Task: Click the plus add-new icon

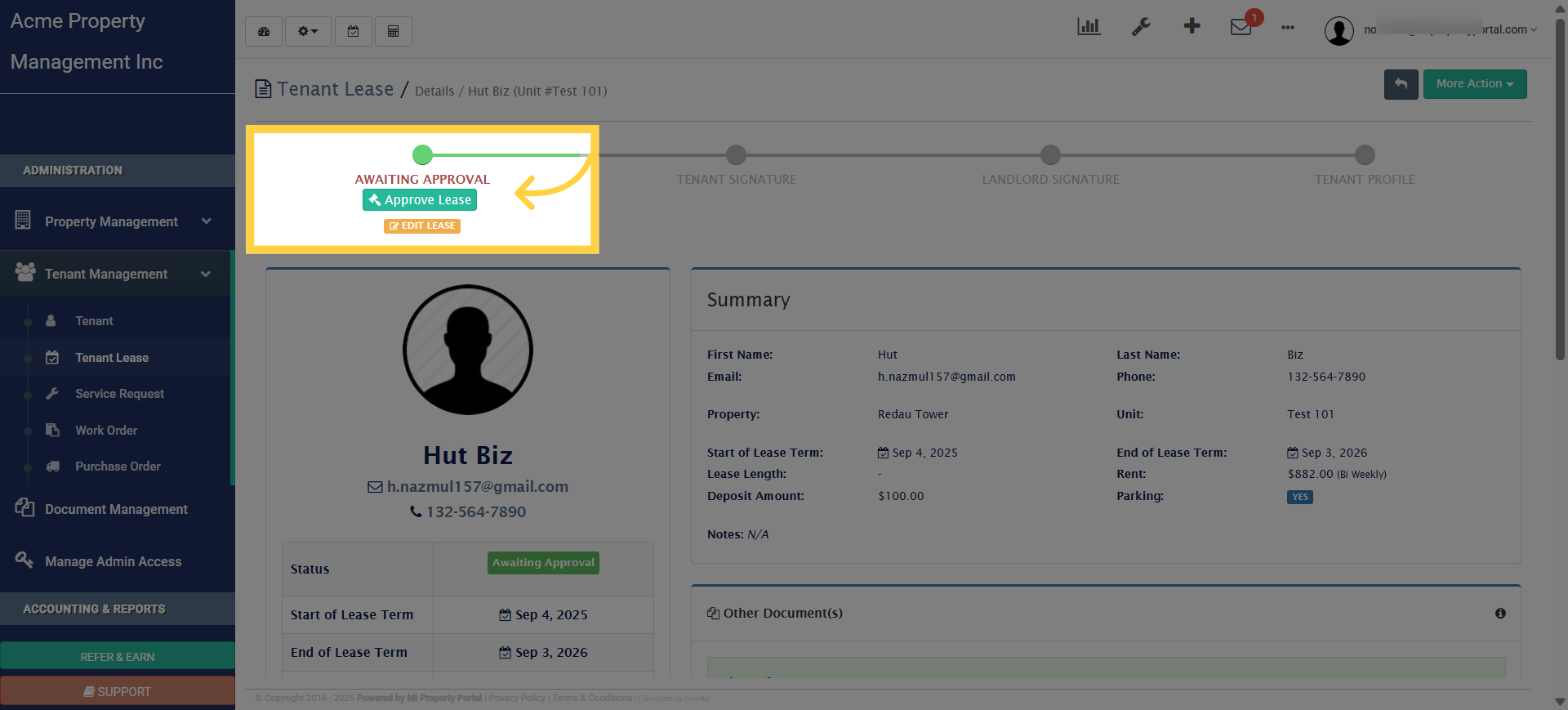Action: (x=1192, y=26)
